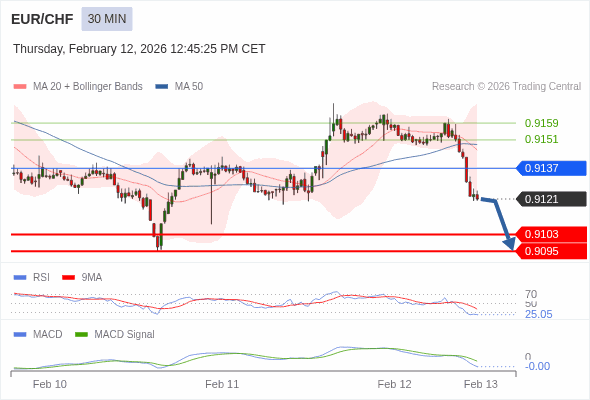
Task: Select the date and time stamp text
Action: 139,49
